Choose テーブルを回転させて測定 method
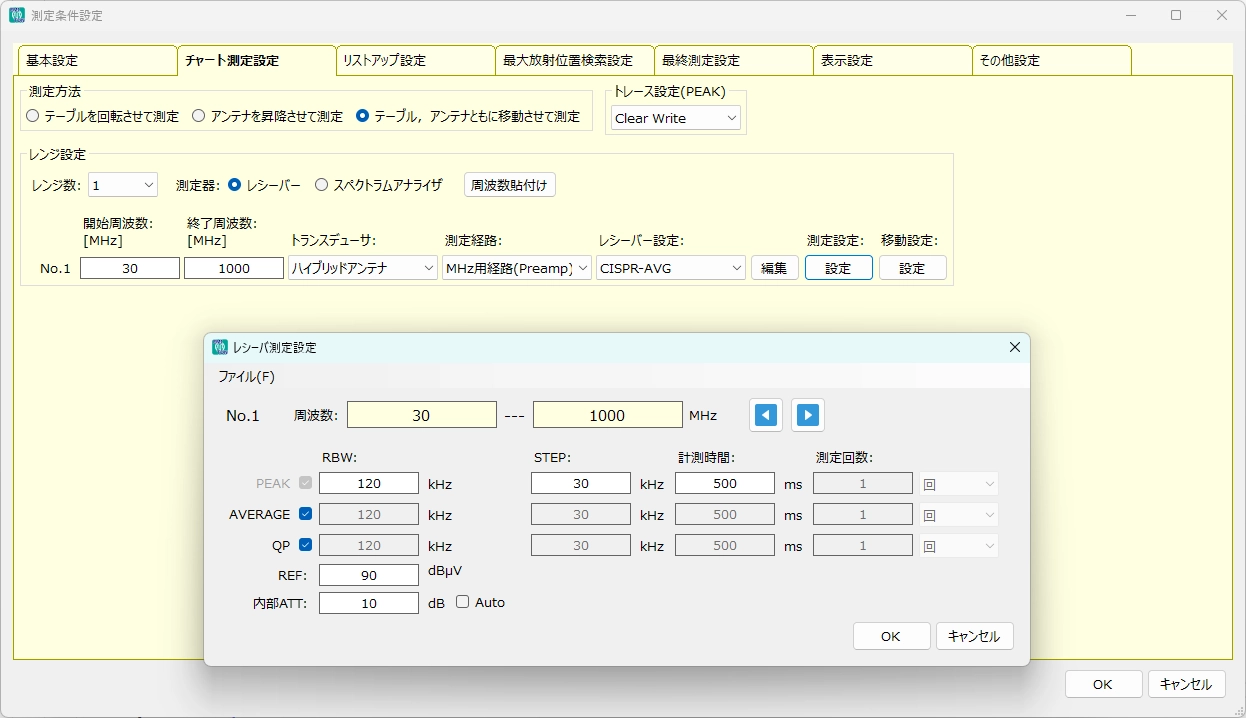The image size is (1246, 718). point(33,116)
